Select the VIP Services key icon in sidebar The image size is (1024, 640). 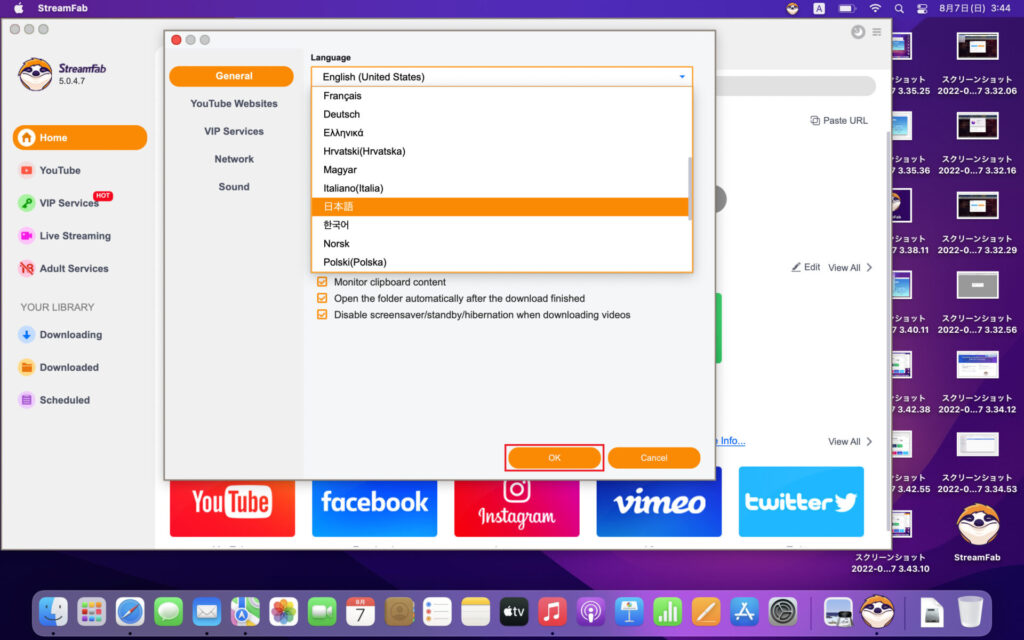pos(26,203)
